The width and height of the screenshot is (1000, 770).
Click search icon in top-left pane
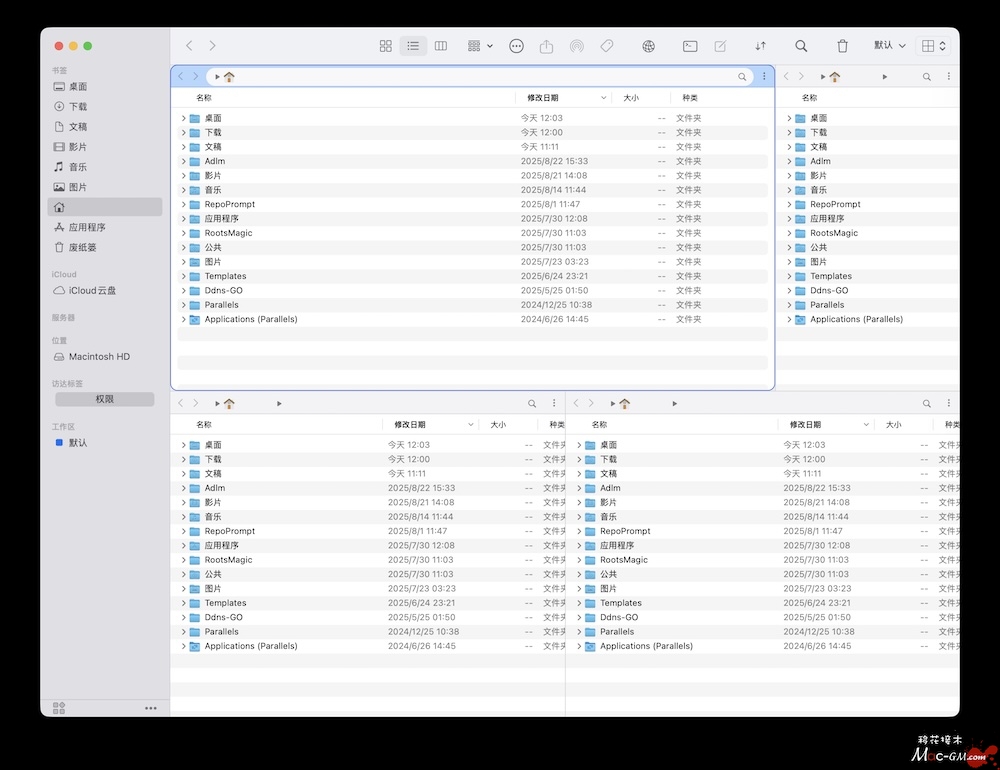[x=742, y=77]
